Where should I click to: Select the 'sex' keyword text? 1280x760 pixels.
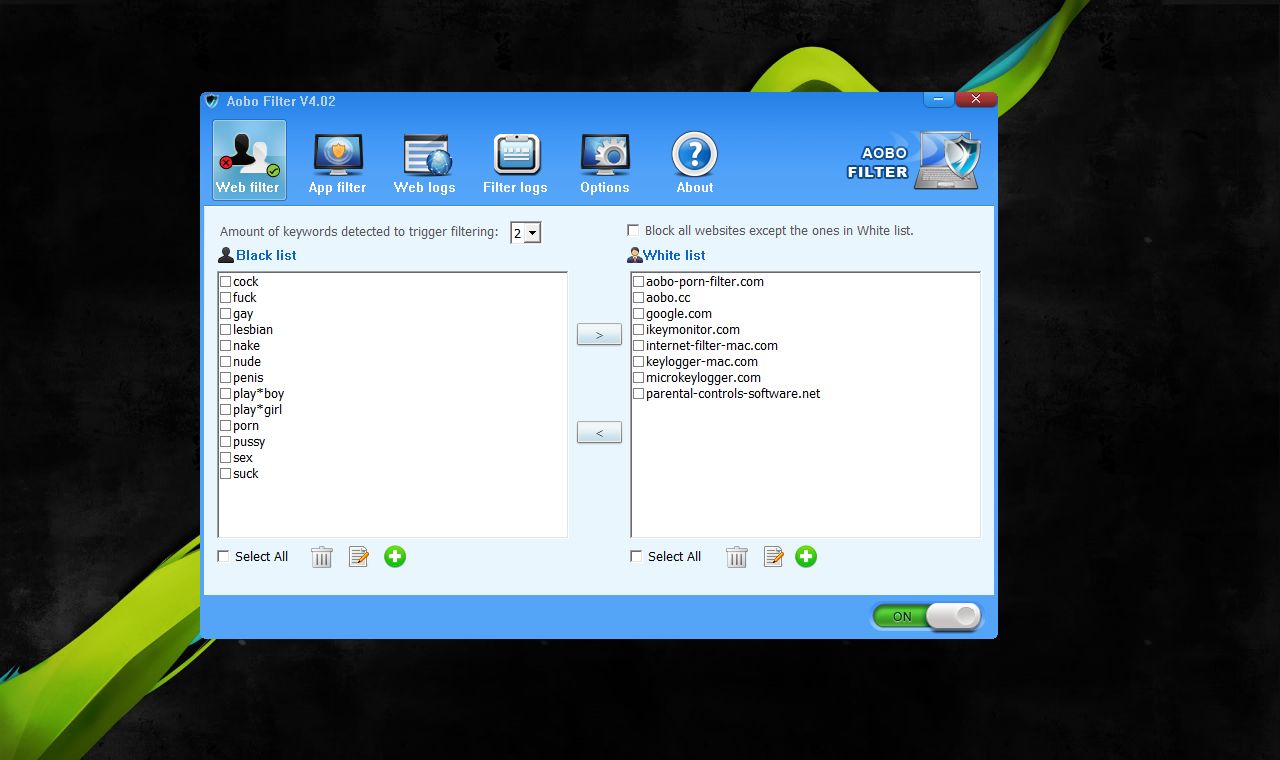(243, 458)
